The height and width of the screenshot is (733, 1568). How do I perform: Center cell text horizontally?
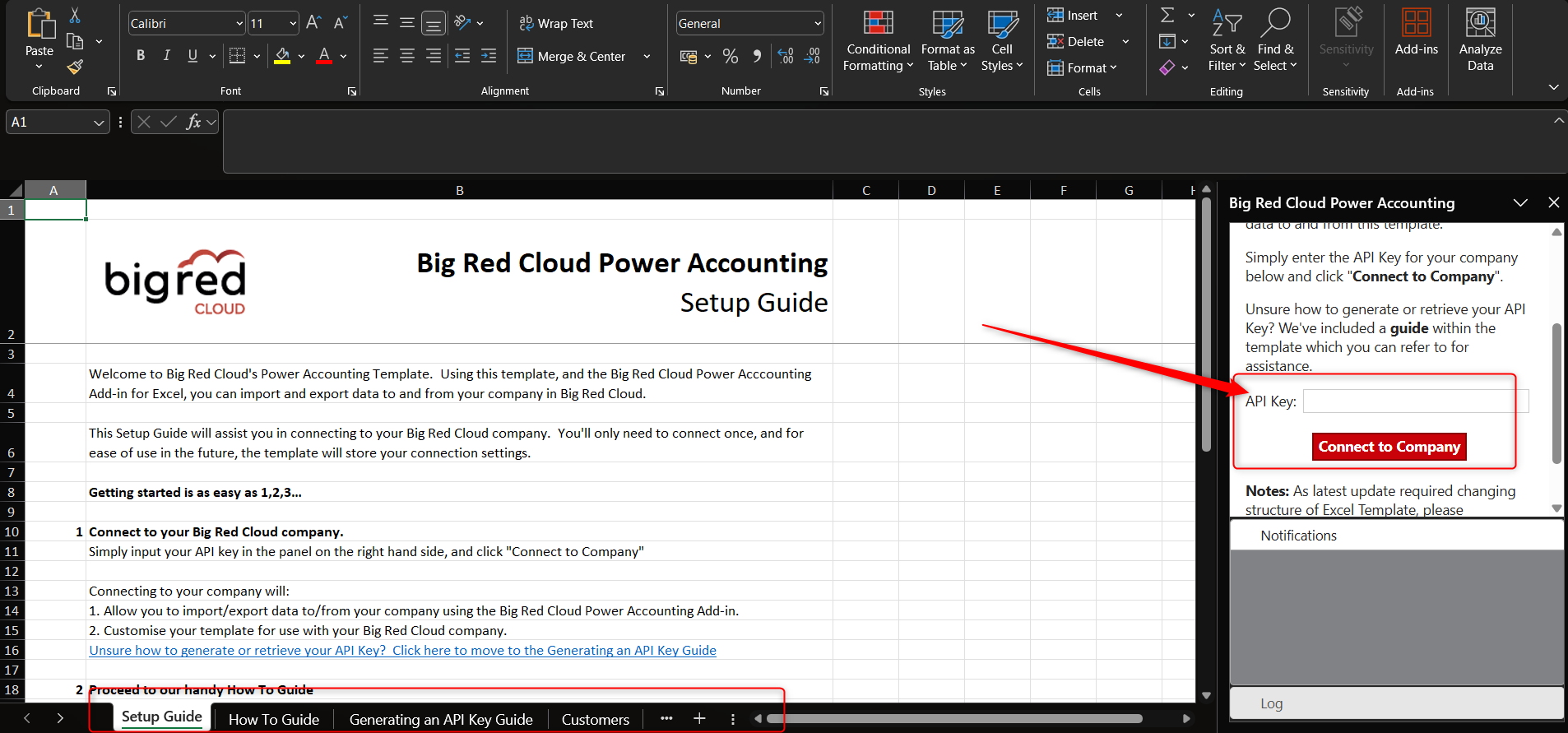pyautogui.click(x=407, y=56)
